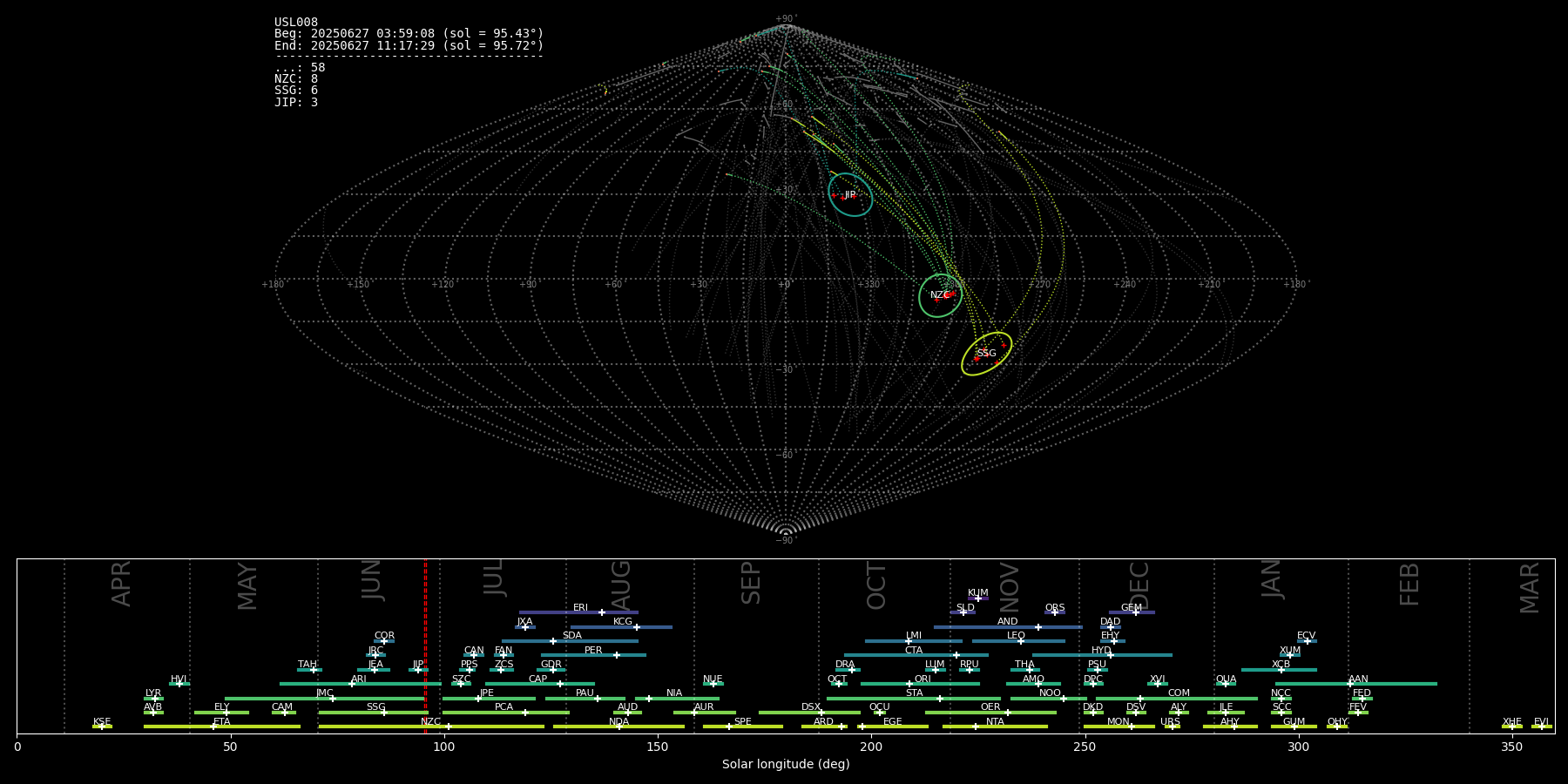
Task: Click the 200 tick on solar longitude axis
Action: pos(871,747)
